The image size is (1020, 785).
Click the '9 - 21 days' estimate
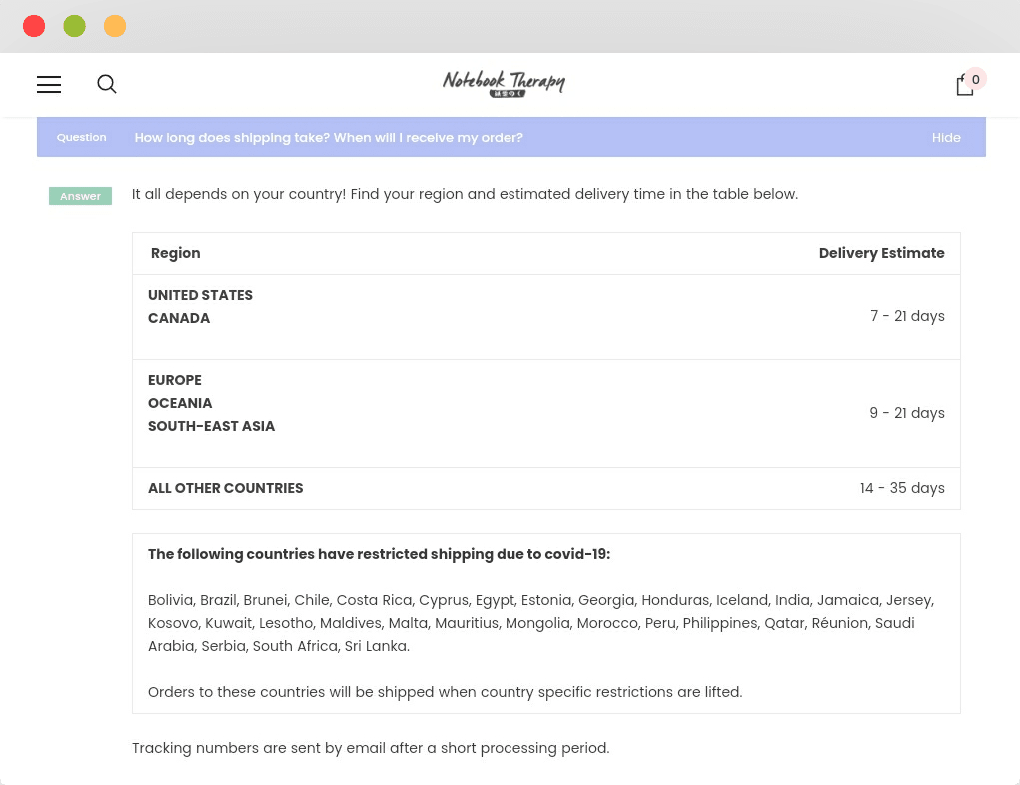pyautogui.click(x=907, y=413)
